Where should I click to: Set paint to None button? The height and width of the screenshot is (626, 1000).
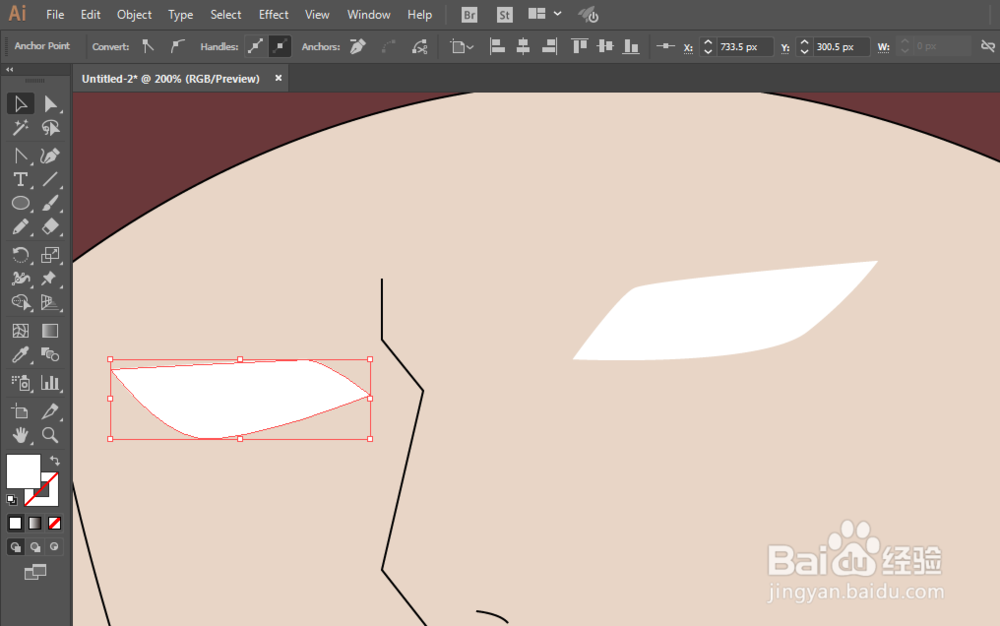pos(55,523)
